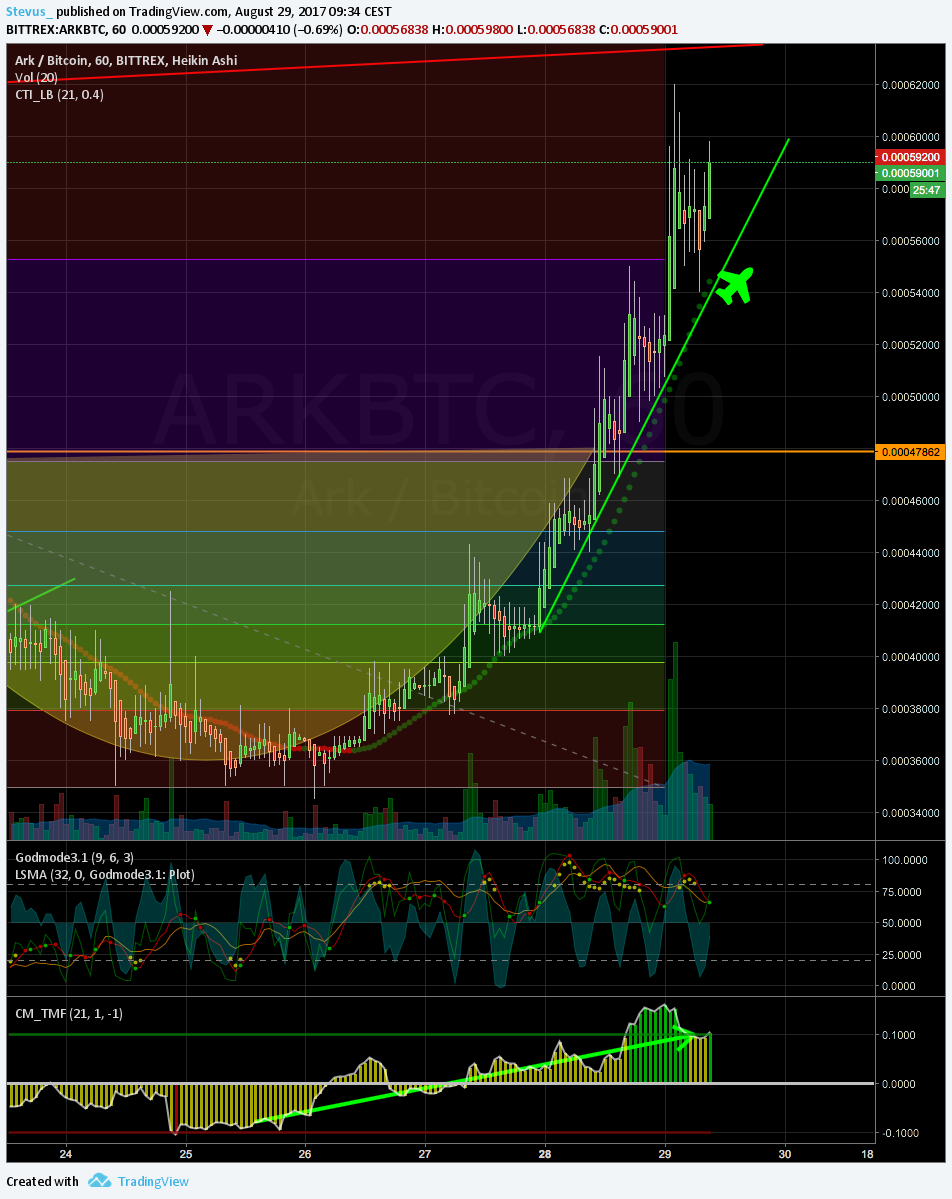
Task: Click the CM_TMF (21, 1, -1) legend
Action: pyautogui.click(x=69, y=1013)
